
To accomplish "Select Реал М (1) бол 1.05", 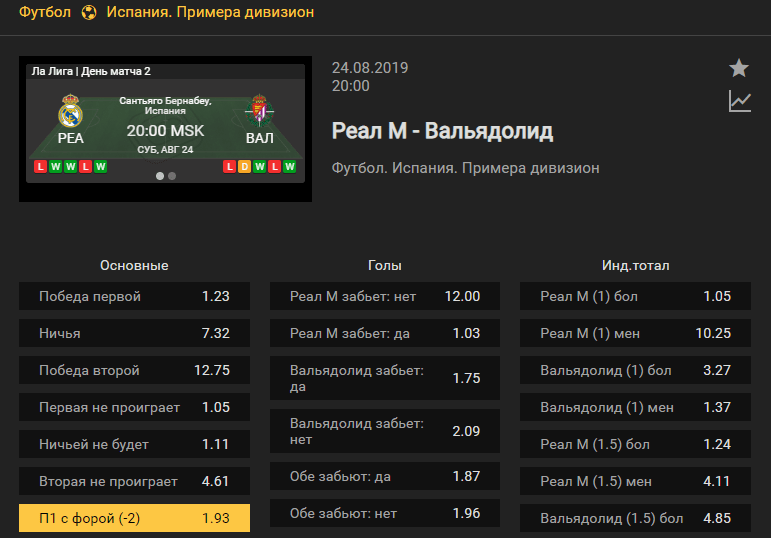I will 635,296.
